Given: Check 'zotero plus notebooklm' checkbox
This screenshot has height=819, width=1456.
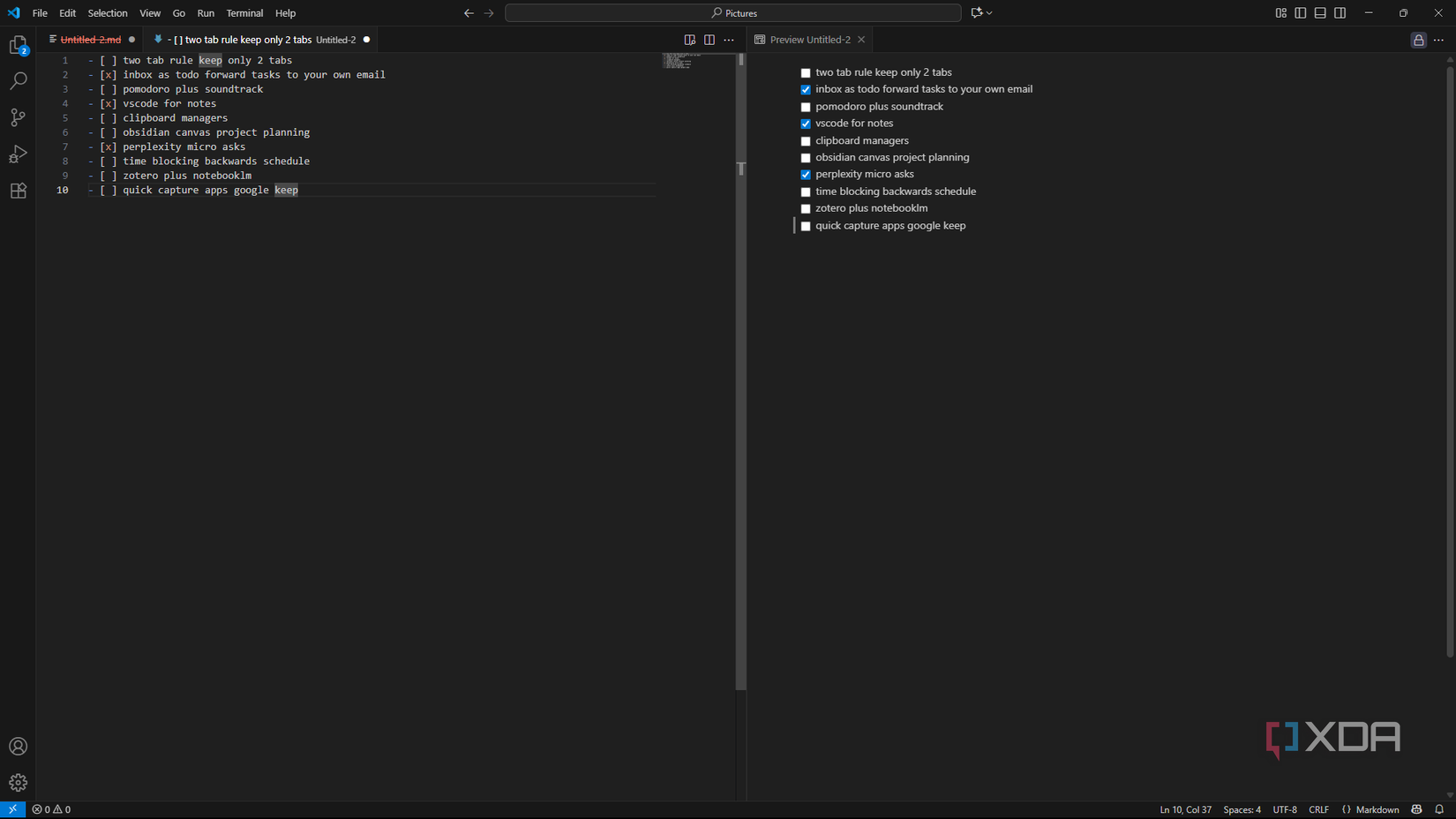Looking at the screenshot, I should (x=806, y=209).
